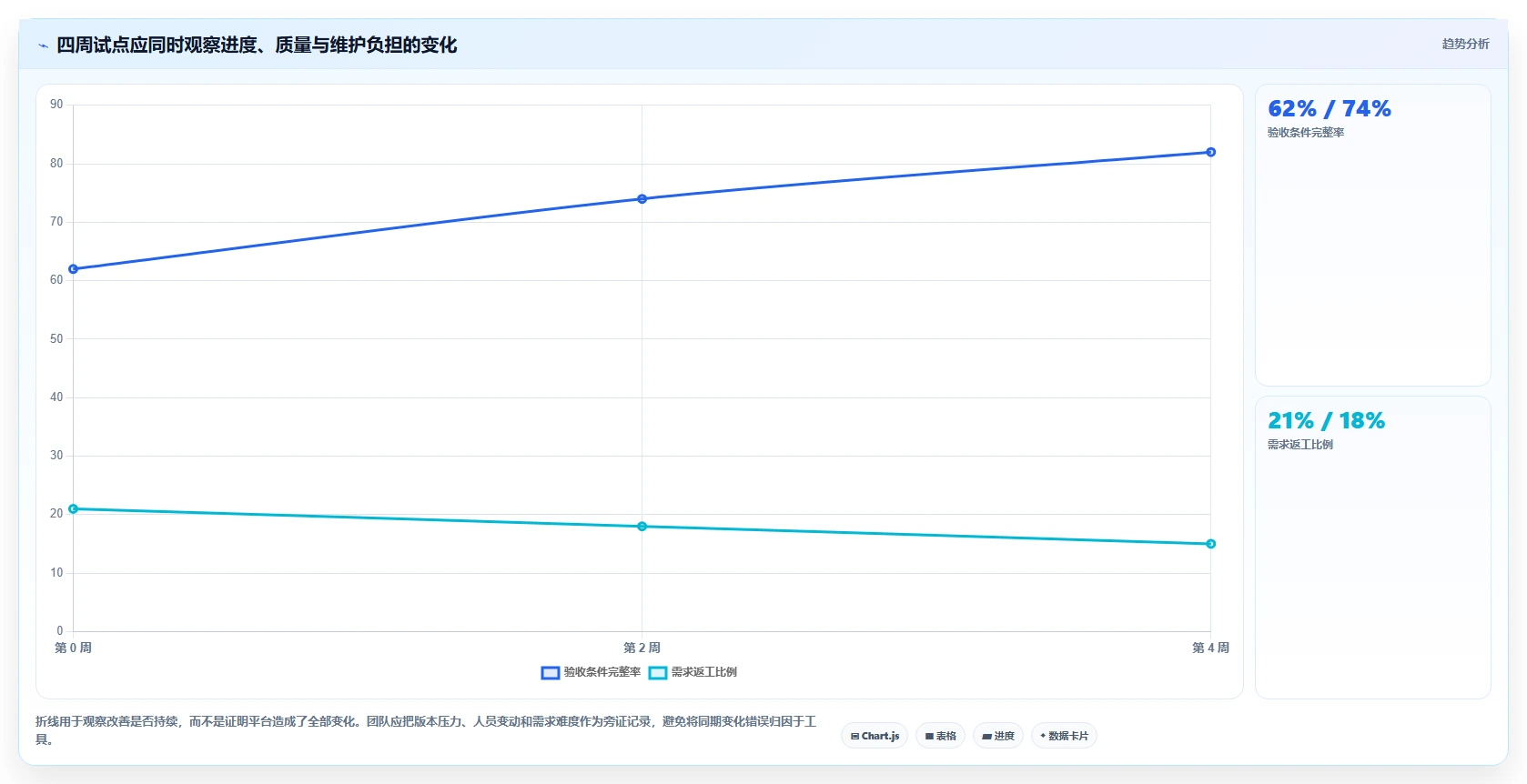This screenshot has height=784, width=1527.
Task: Toggle the cyan 需求返工比例 legend swatch
Action: click(x=658, y=673)
